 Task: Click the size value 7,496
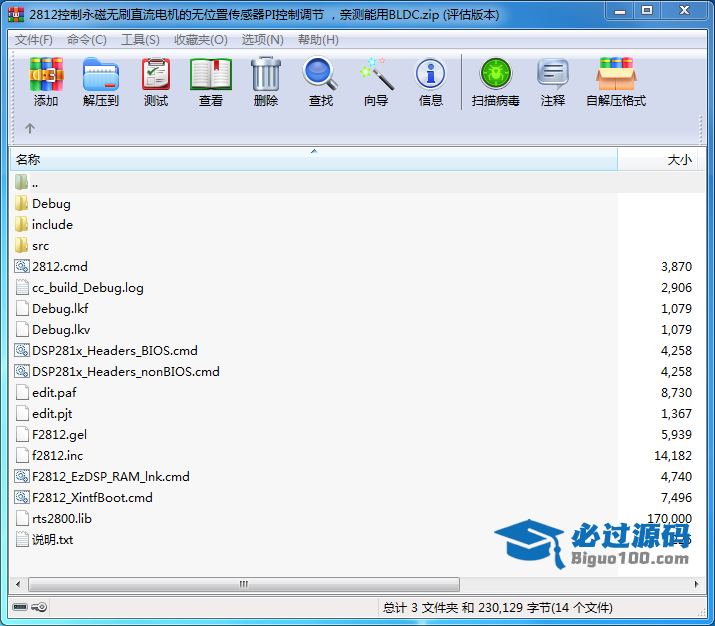coord(676,497)
